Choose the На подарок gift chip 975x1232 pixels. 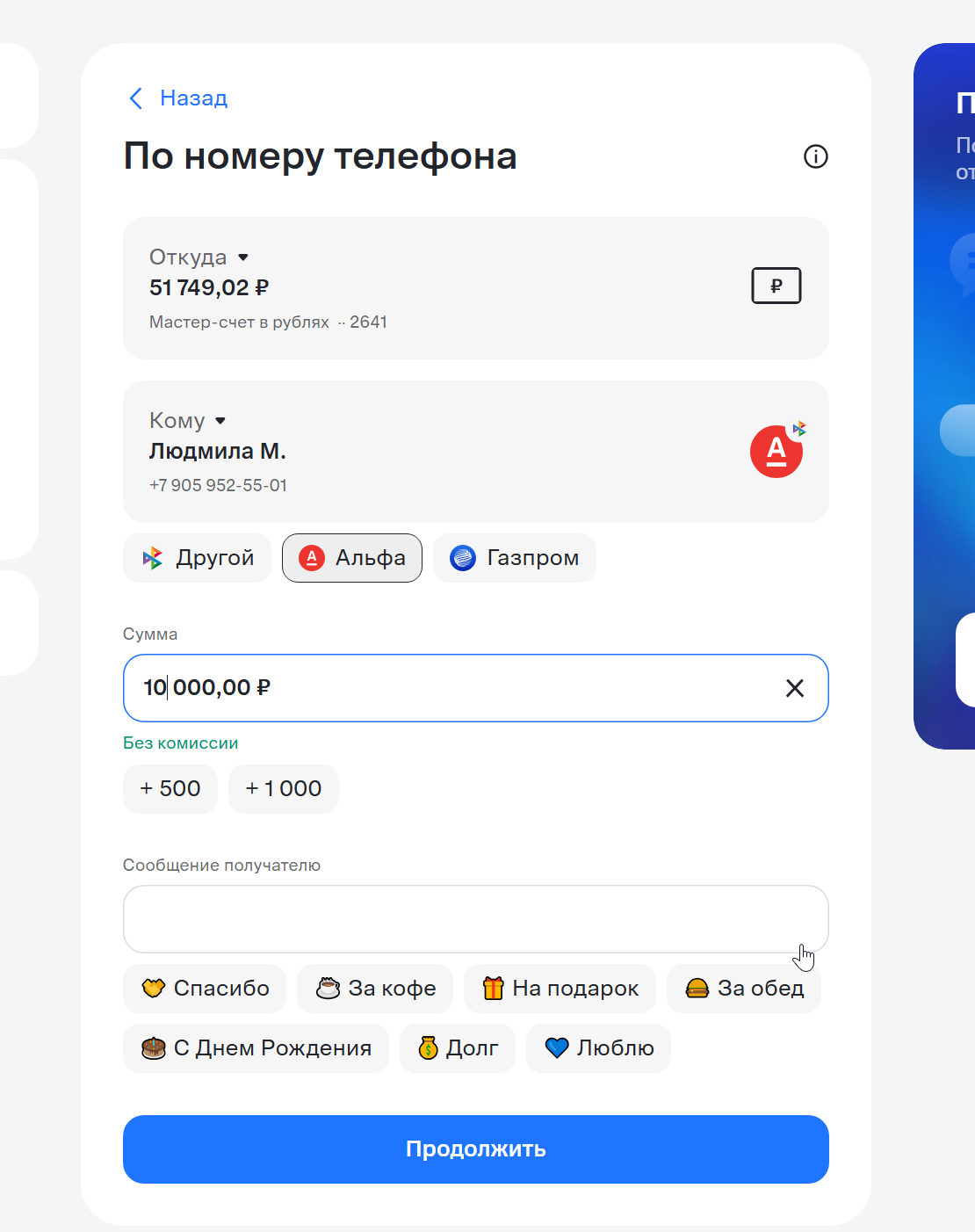pos(560,989)
